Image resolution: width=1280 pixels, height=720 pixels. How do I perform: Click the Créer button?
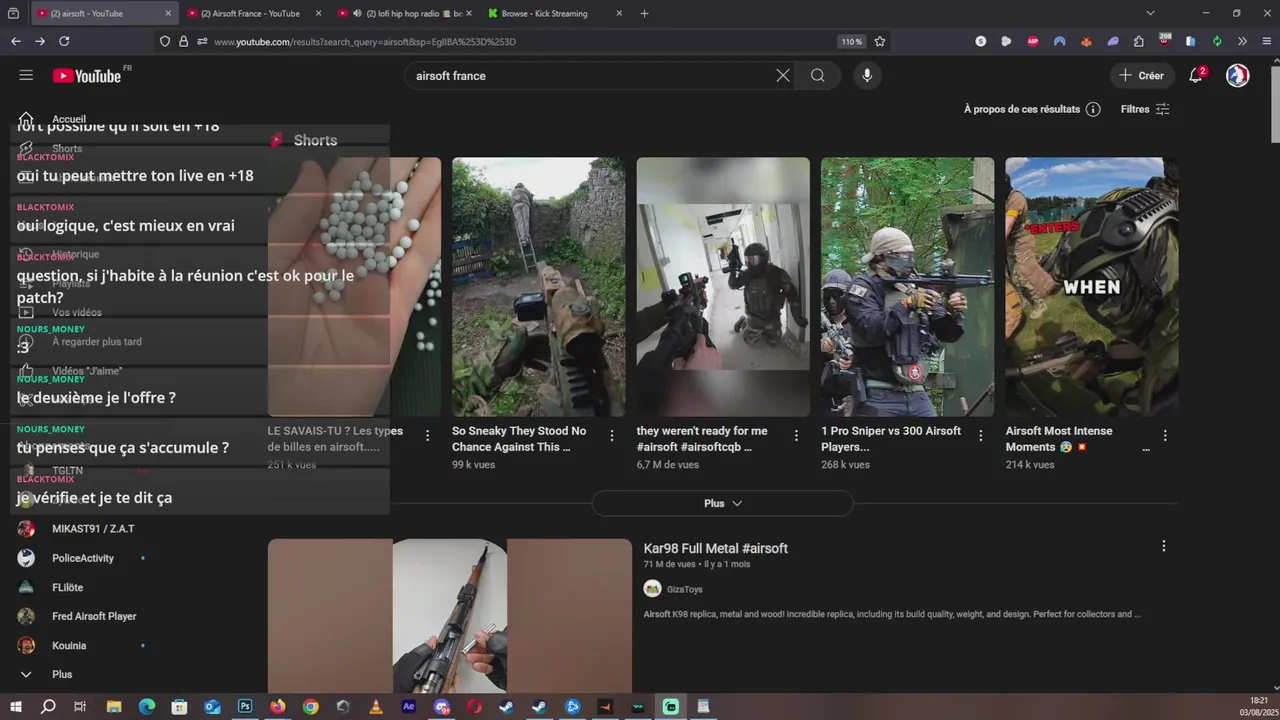[x=1141, y=76]
